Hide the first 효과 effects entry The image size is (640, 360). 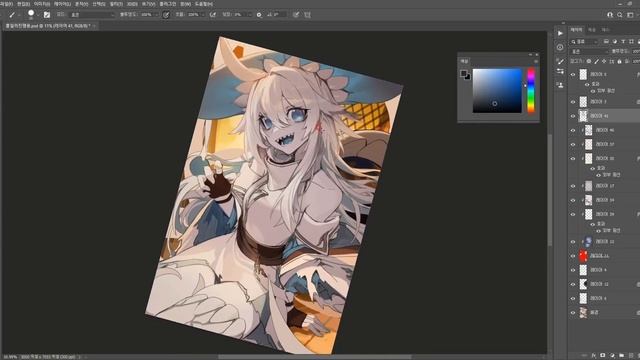(587, 84)
